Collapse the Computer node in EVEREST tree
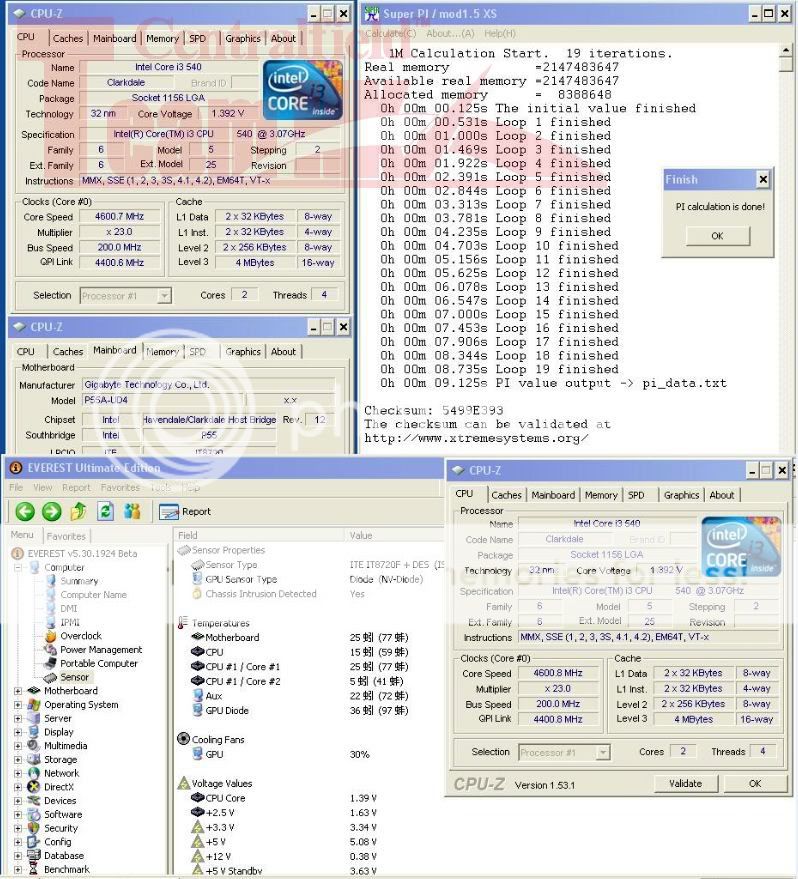This screenshot has width=798, height=879. [18, 567]
